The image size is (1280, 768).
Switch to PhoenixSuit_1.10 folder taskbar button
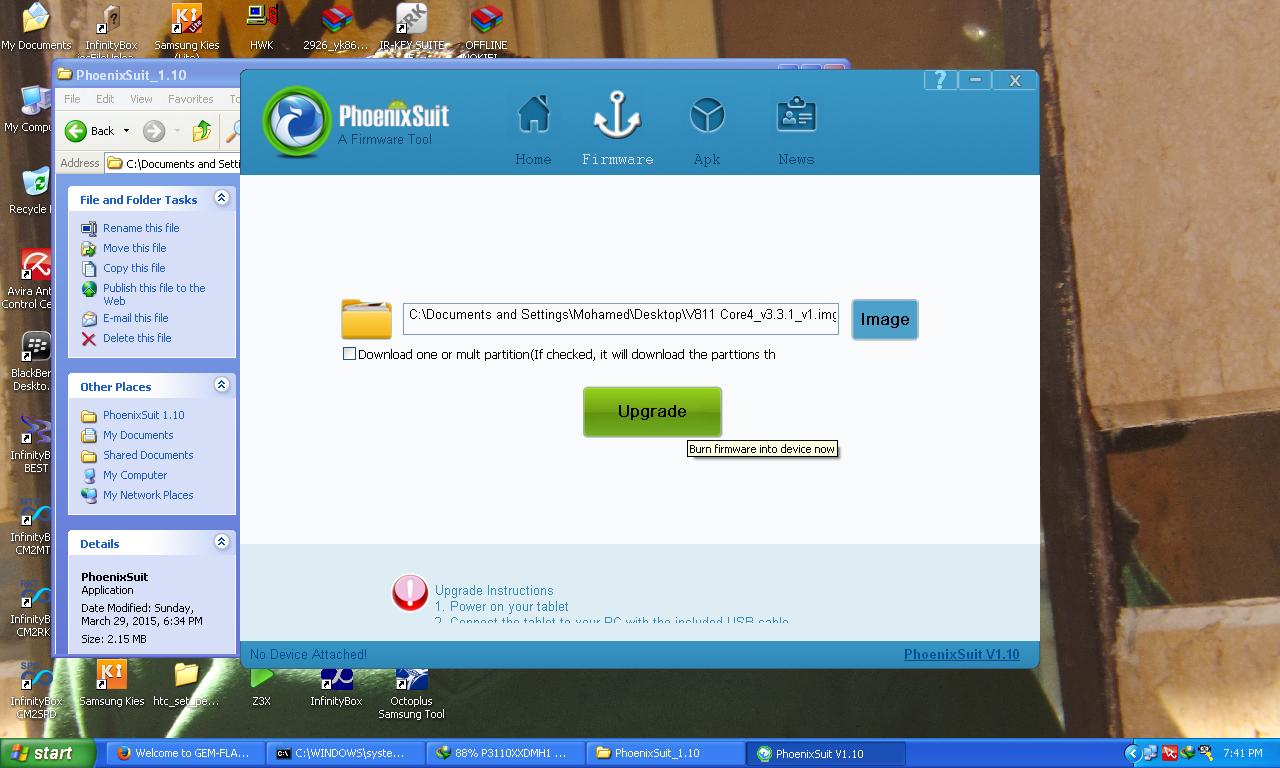(666, 753)
